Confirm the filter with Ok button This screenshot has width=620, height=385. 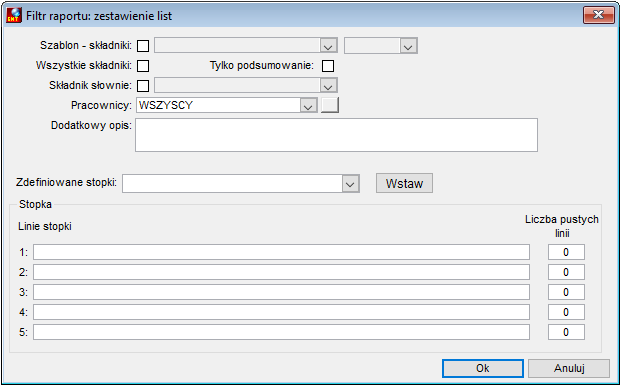[x=483, y=368]
